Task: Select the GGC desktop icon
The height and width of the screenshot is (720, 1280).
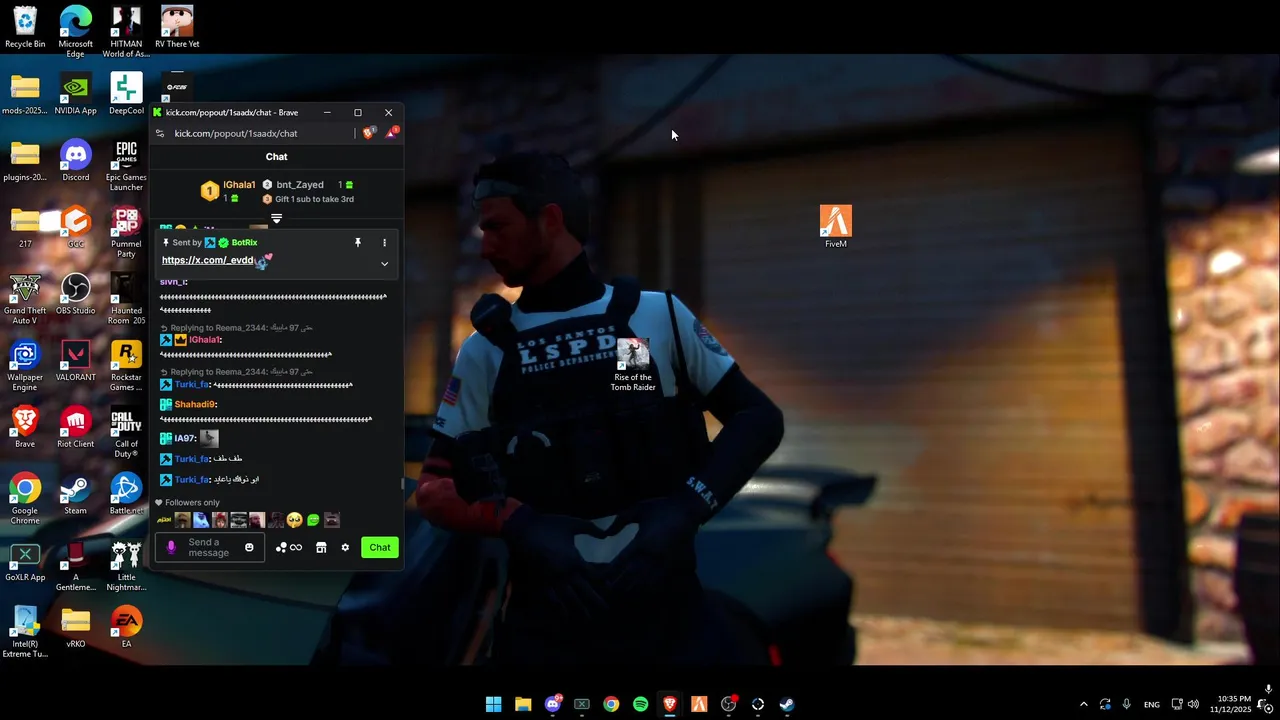Action: [x=75, y=227]
